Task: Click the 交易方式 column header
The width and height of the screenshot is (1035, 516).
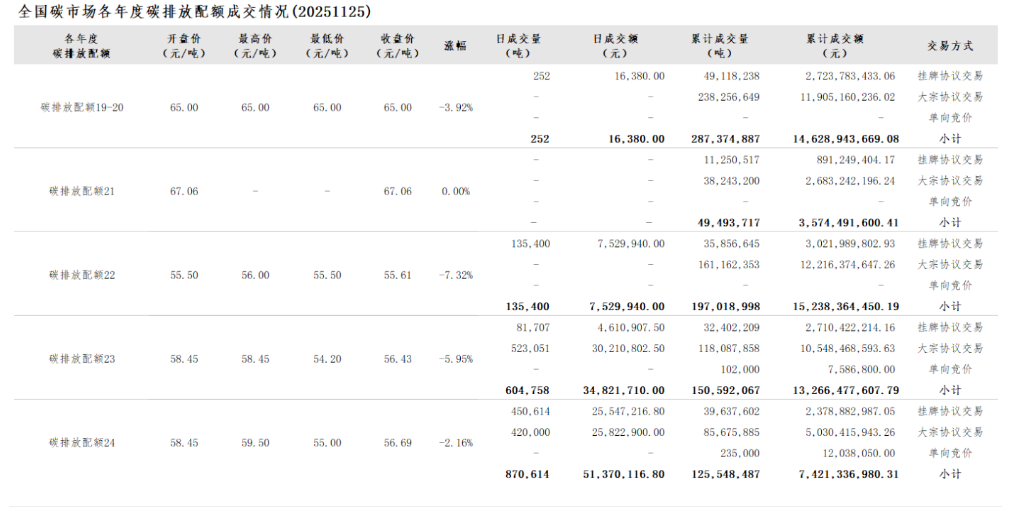Action: pos(949,46)
